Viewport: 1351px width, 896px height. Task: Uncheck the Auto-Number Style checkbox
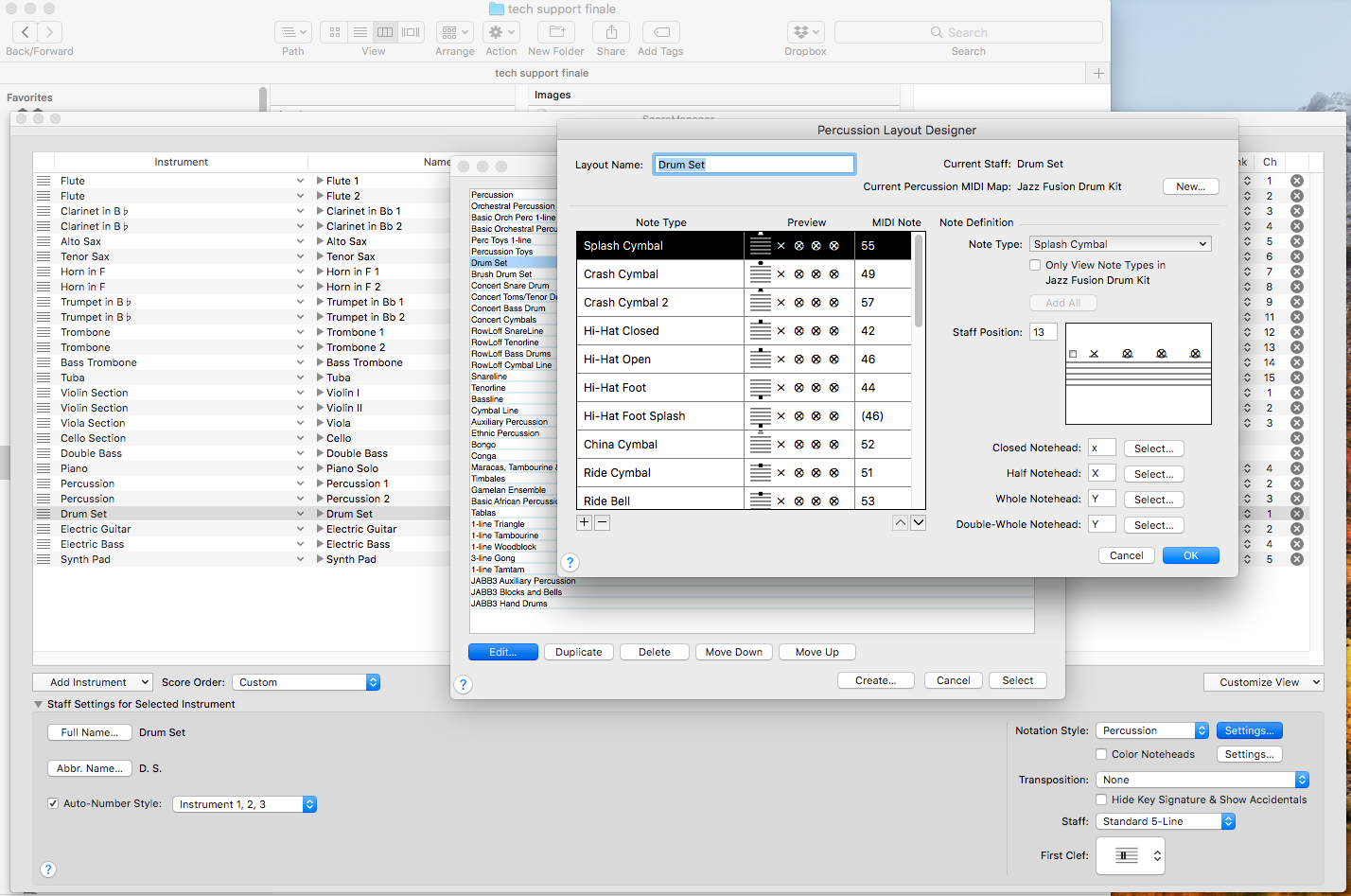coord(53,804)
